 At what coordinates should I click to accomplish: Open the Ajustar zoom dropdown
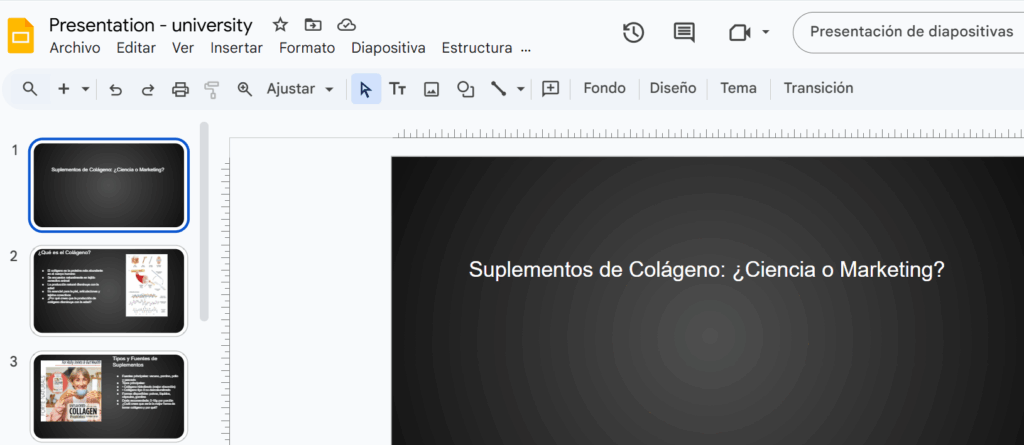click(x=300, y=89)
